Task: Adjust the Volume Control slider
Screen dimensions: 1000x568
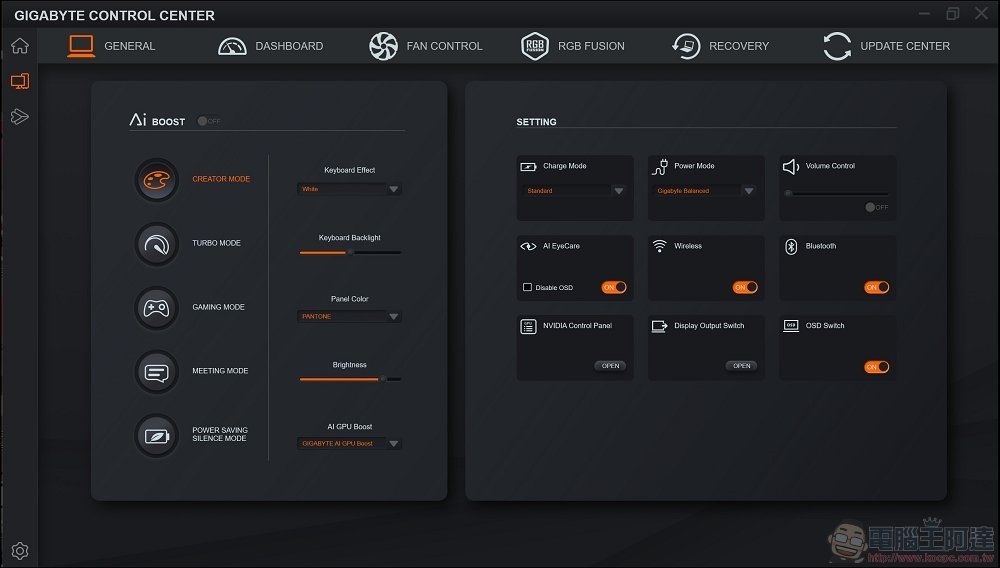Action: click(836, 193)
